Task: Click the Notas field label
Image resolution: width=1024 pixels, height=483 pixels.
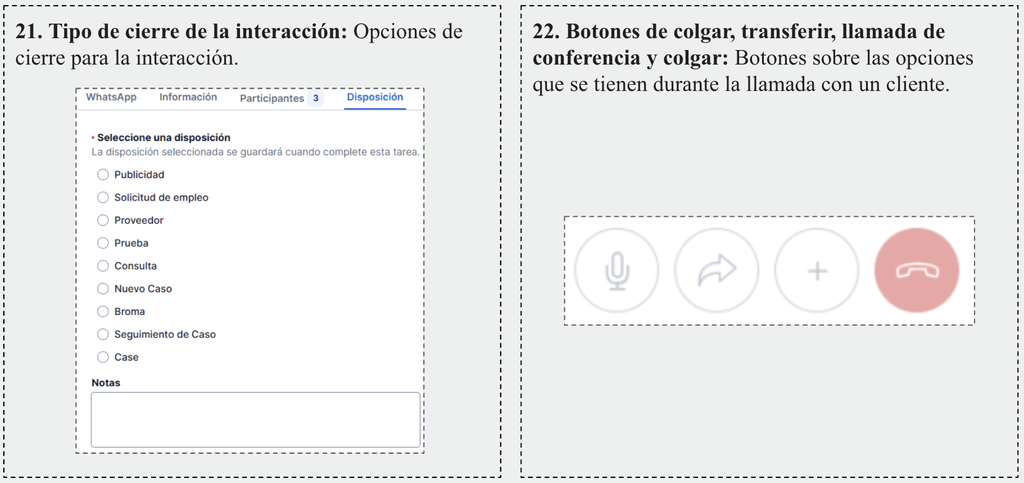Action: pyautogui.click(x=106, y=383)
